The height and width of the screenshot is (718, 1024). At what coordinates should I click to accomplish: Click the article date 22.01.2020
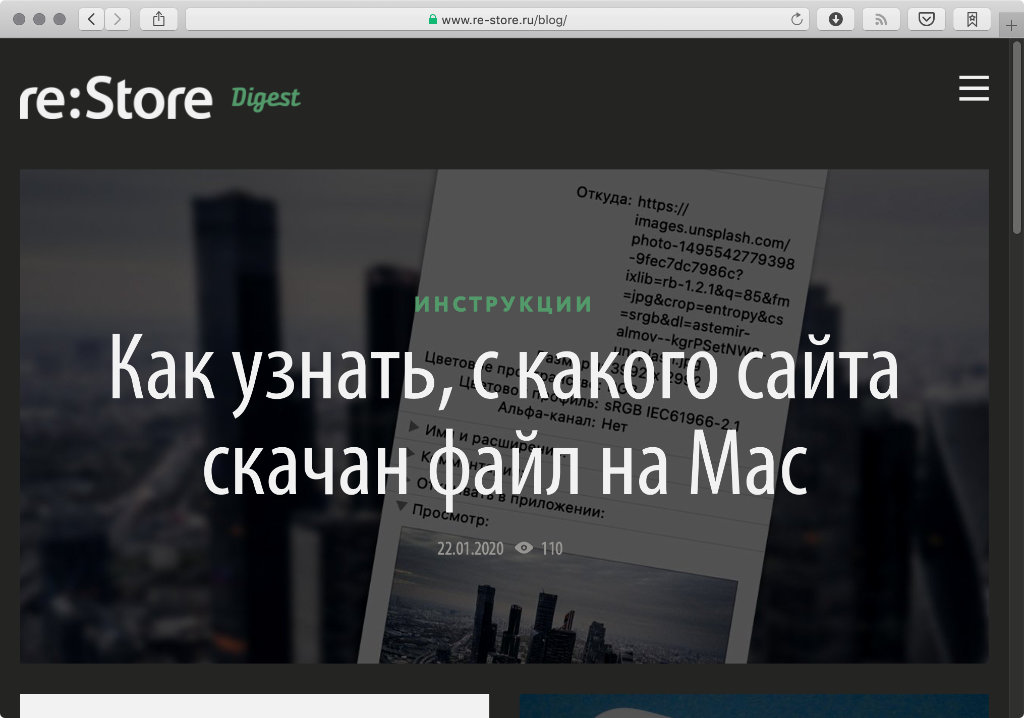469,548
